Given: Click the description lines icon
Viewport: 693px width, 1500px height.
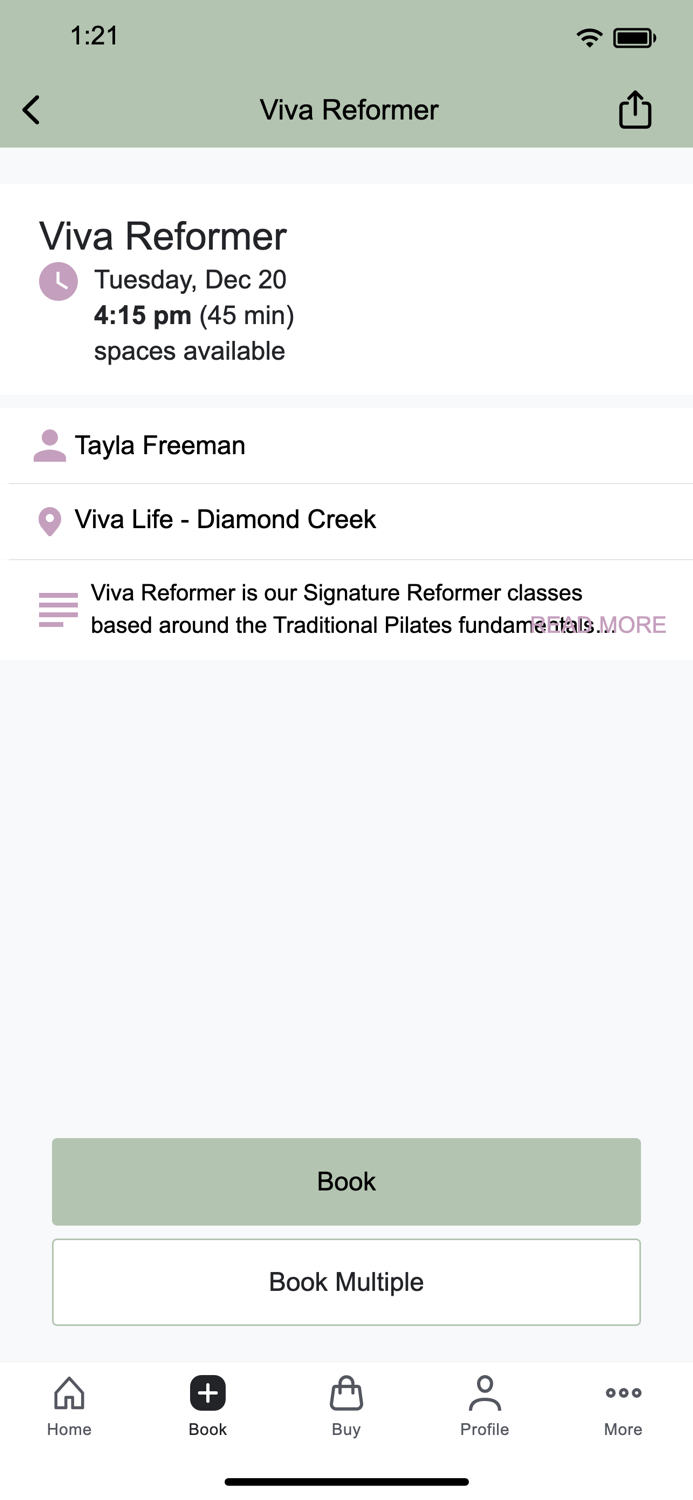Looking at the screenshot, I should 57,608.
